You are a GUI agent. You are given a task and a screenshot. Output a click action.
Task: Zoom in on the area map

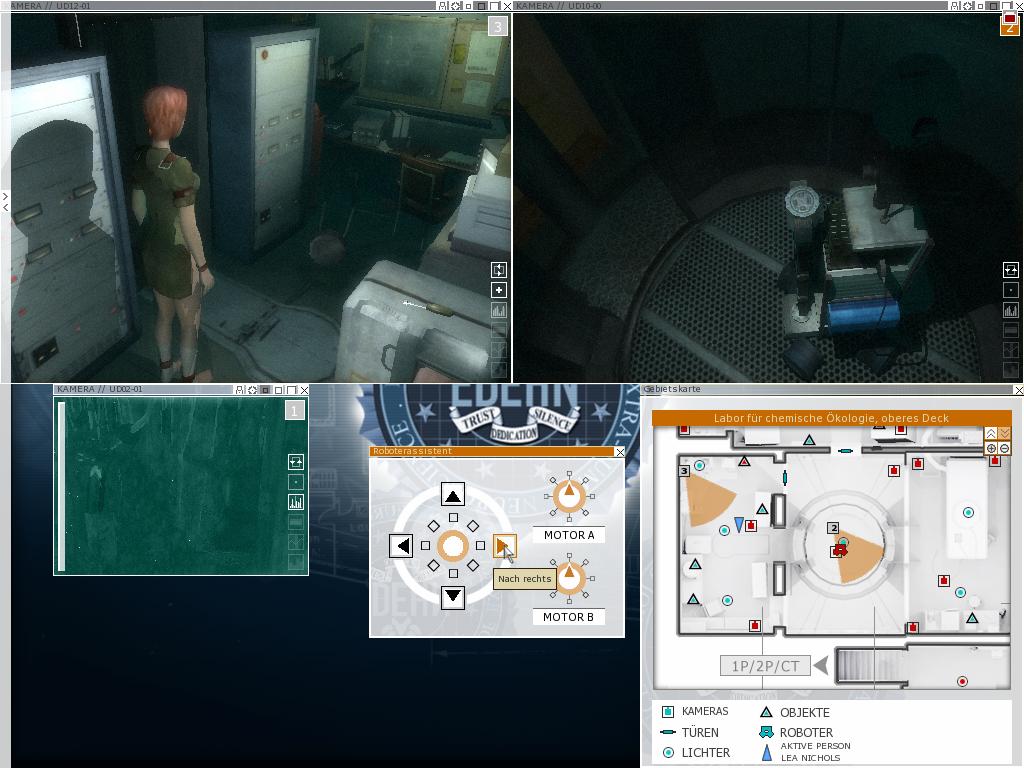(x=991, y=448)
